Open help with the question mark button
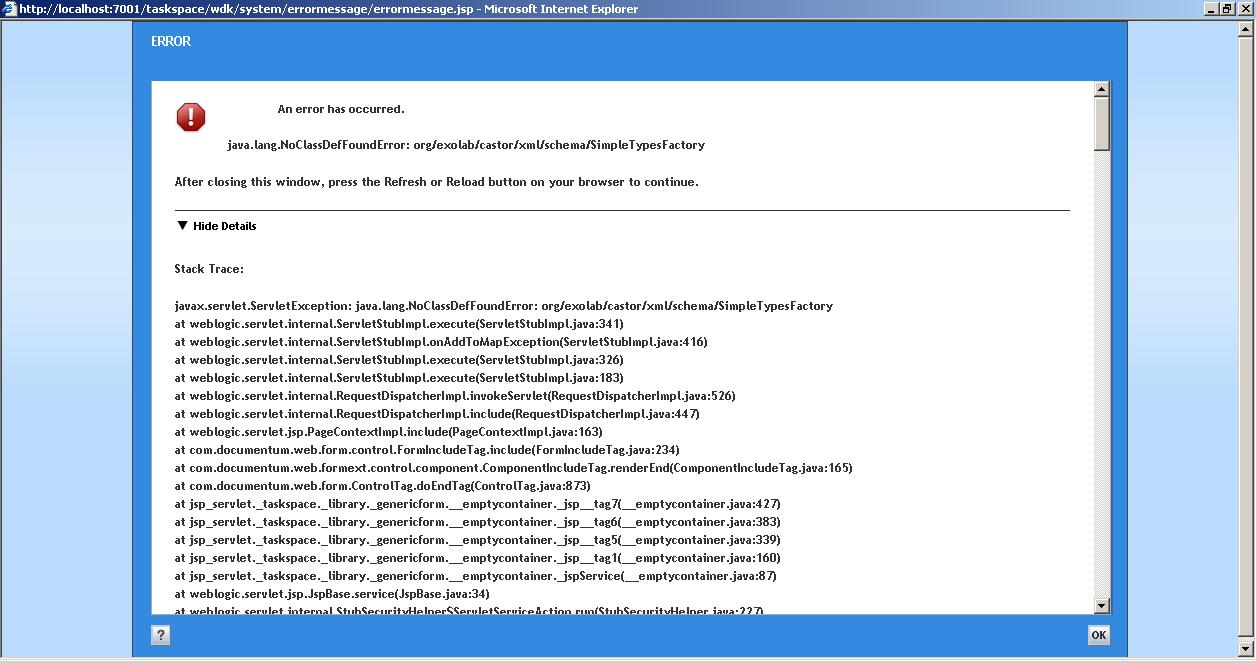1256x663 pixels. (x=161, y=635)
